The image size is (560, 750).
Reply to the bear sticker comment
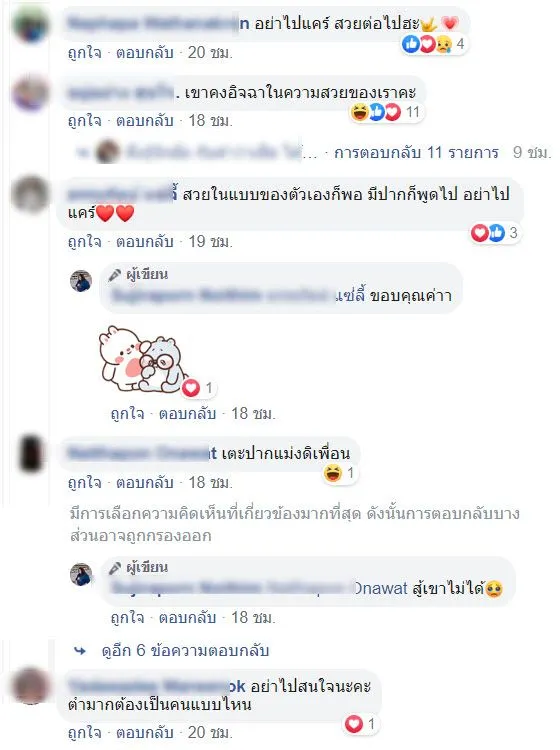click(187, 413)
